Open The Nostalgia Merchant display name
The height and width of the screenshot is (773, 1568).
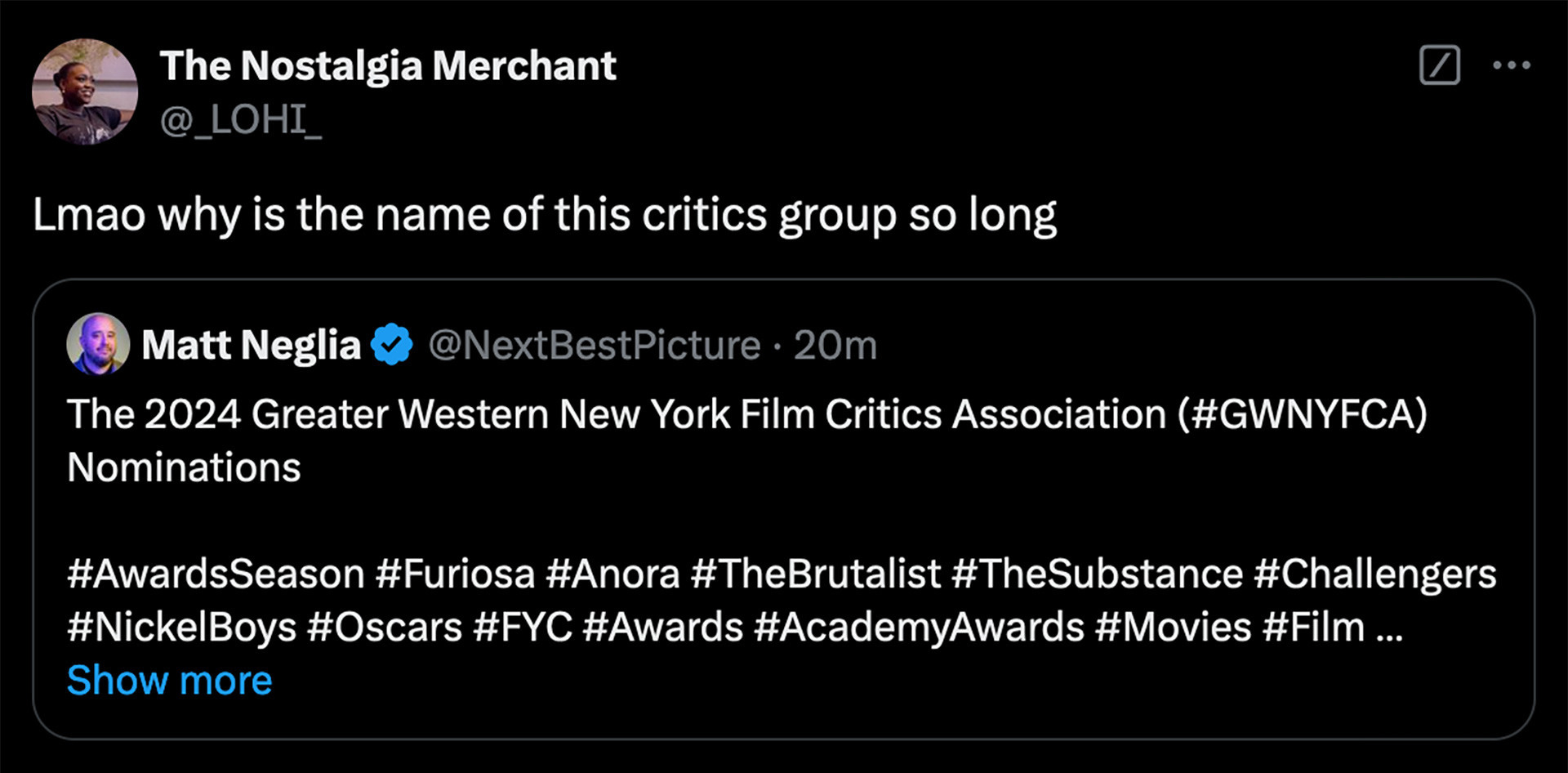[x=388, y=66]
